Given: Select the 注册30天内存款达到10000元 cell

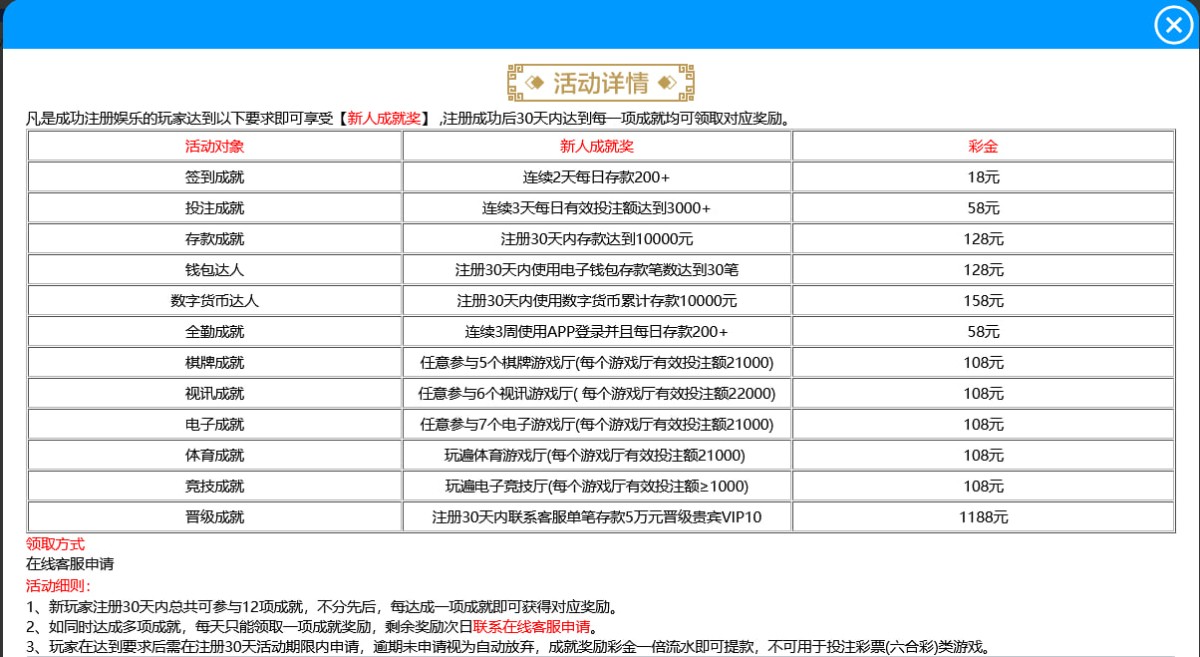Looking at the screenshot, I should point(597,239).
